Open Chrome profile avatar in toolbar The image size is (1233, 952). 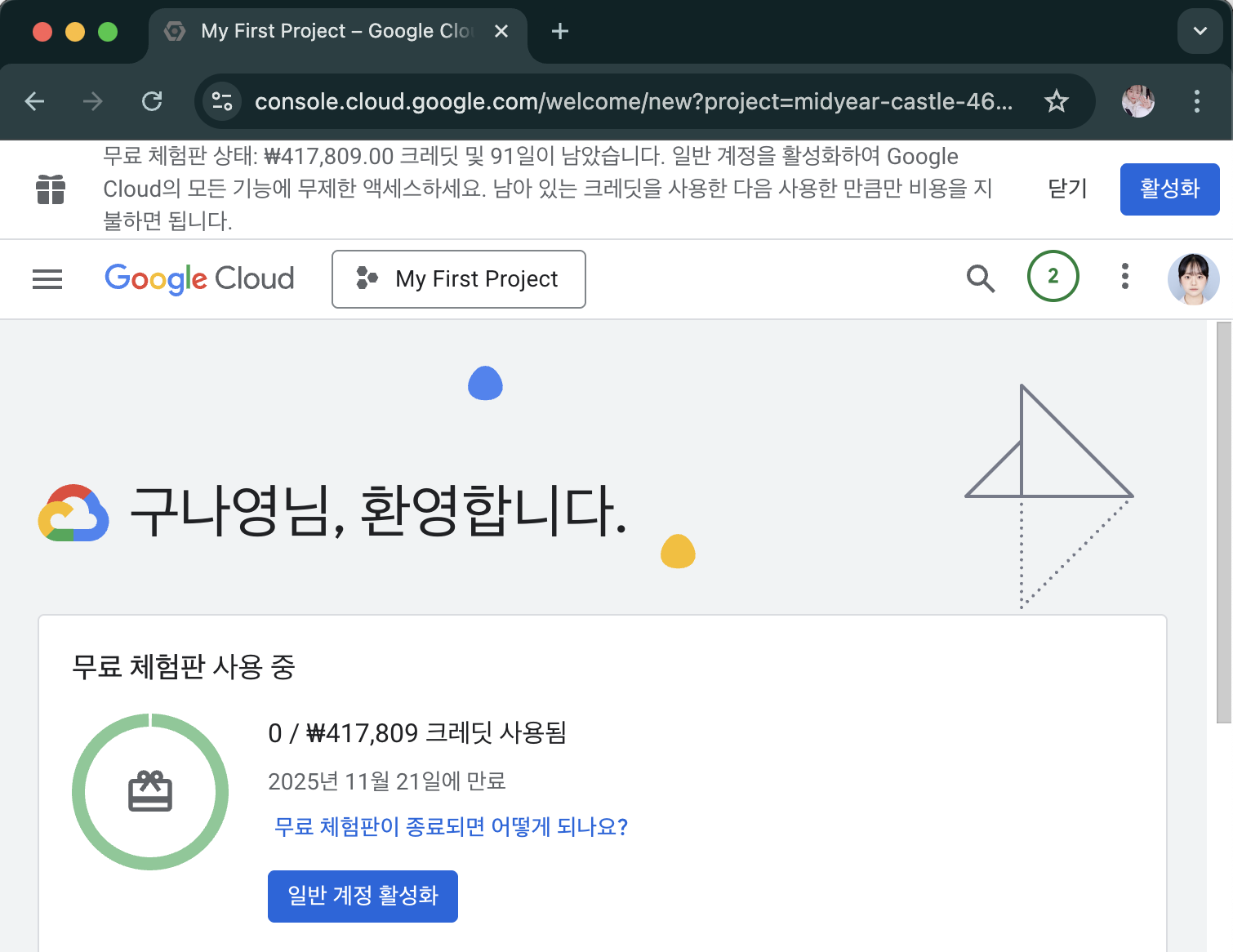tap(1138, 101)
